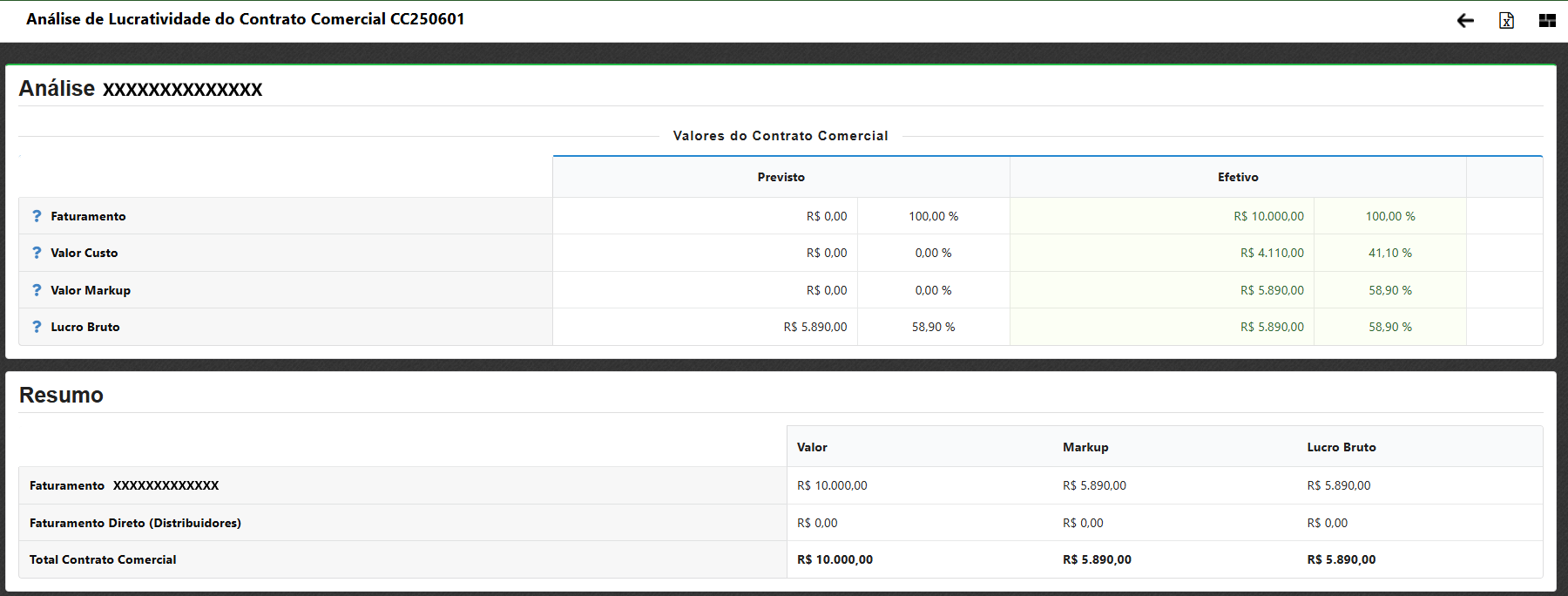Select Previsto Faturamento value R$ 0,00
1568x596 pixels.
[x=827, y=216]
